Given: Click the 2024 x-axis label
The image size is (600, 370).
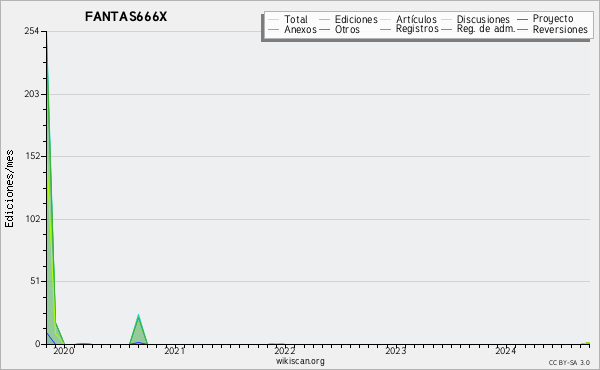Looking at the screenshot, I should point(505,351).
